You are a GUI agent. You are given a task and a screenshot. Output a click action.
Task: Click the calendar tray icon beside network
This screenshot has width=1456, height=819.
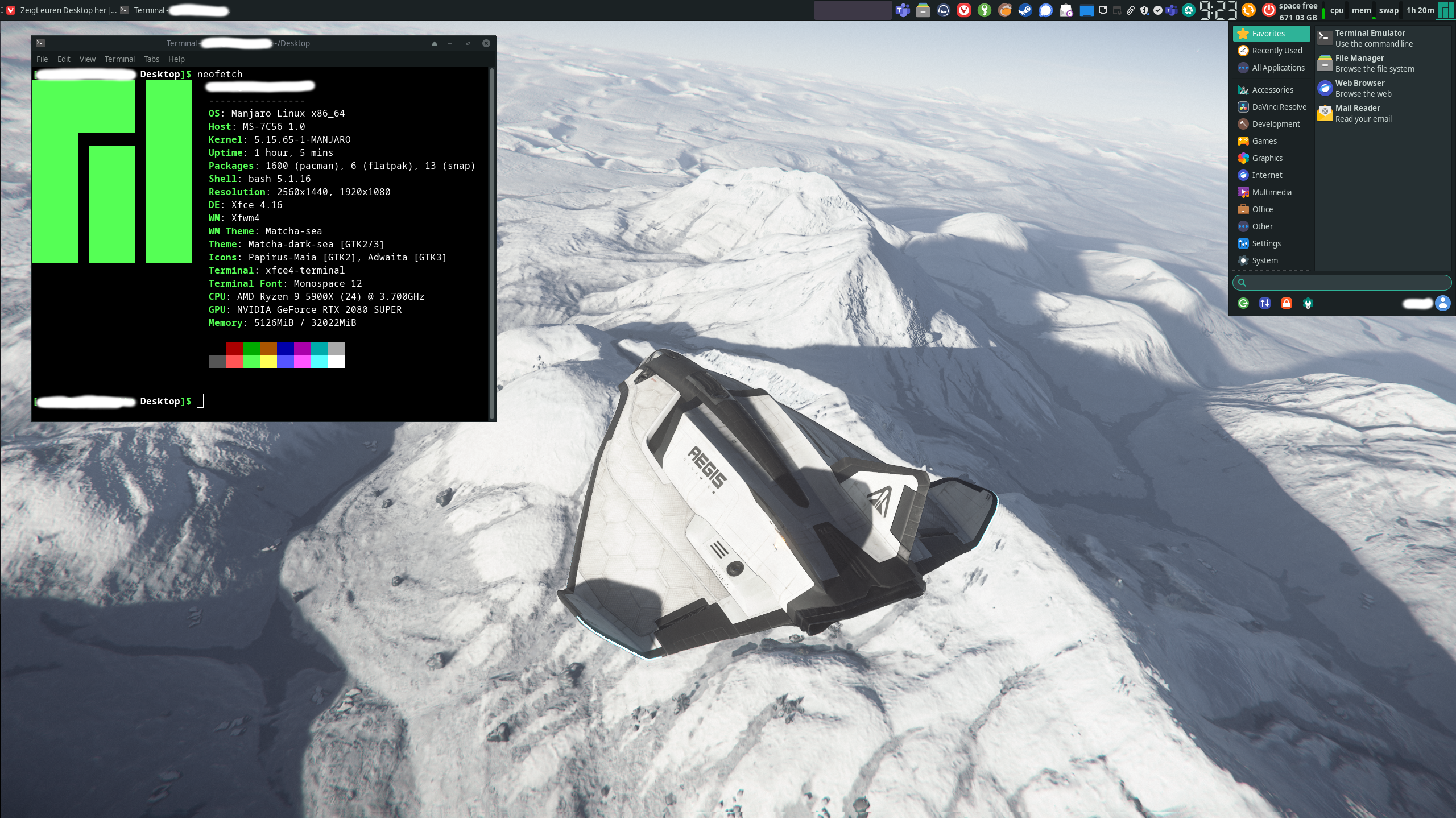(x=1117, y=10)
